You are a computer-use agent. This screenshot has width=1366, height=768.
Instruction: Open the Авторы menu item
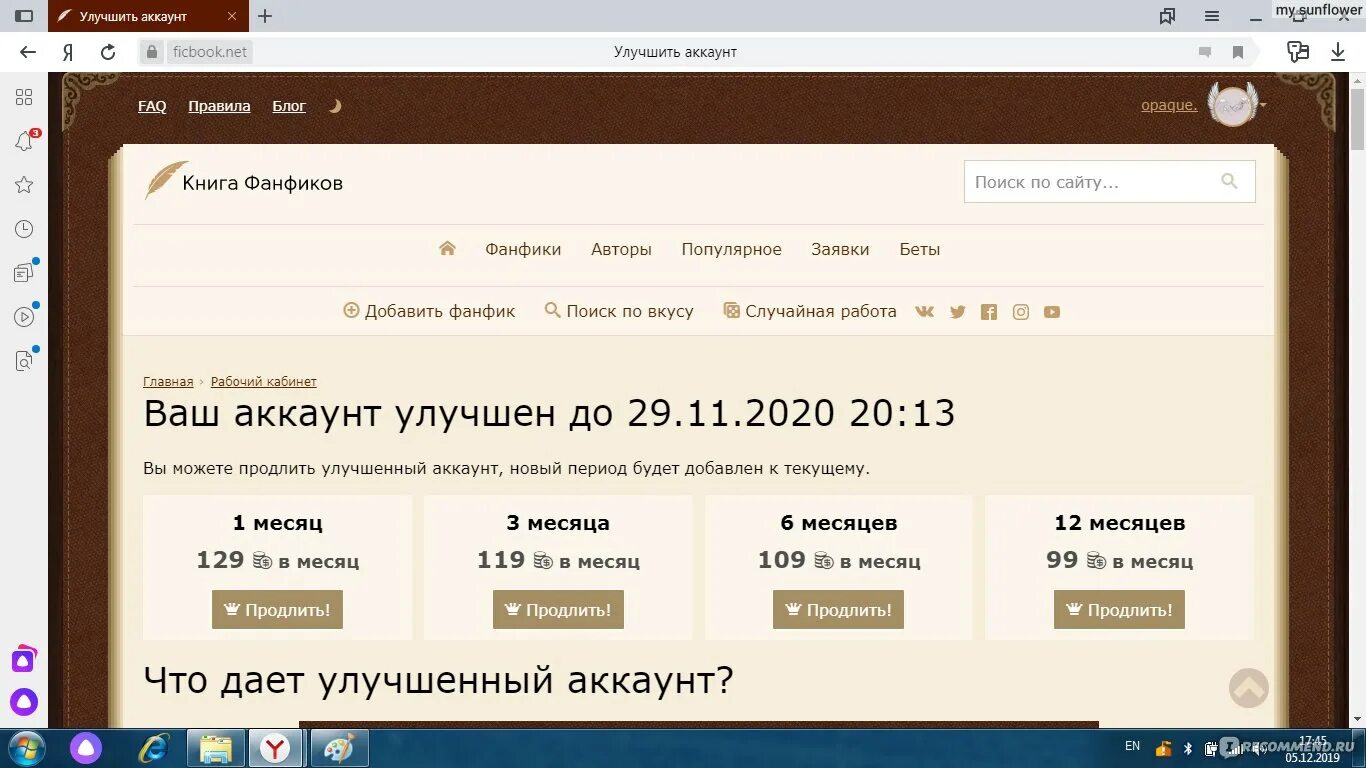(621, 250)
